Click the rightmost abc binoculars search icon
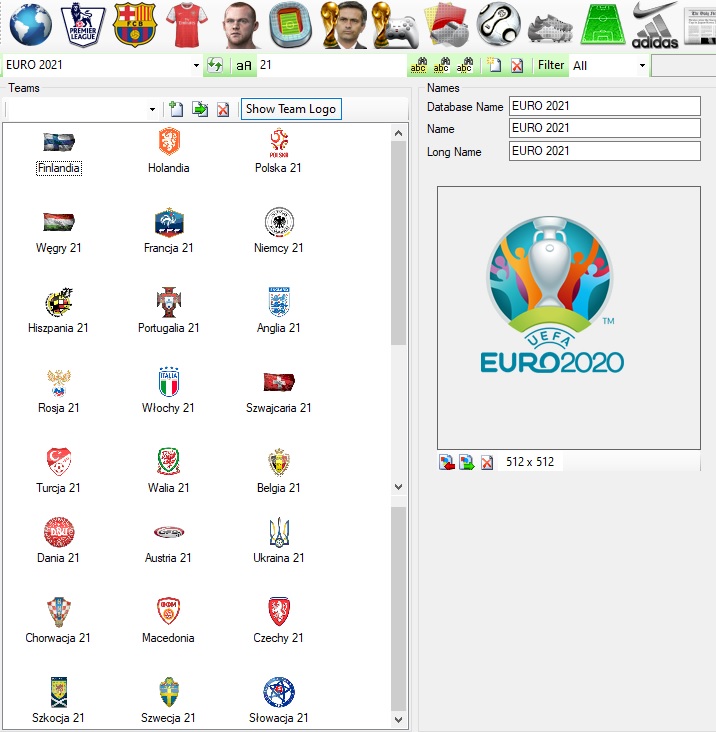The image size is (716, 732). [x=464, y=65]
